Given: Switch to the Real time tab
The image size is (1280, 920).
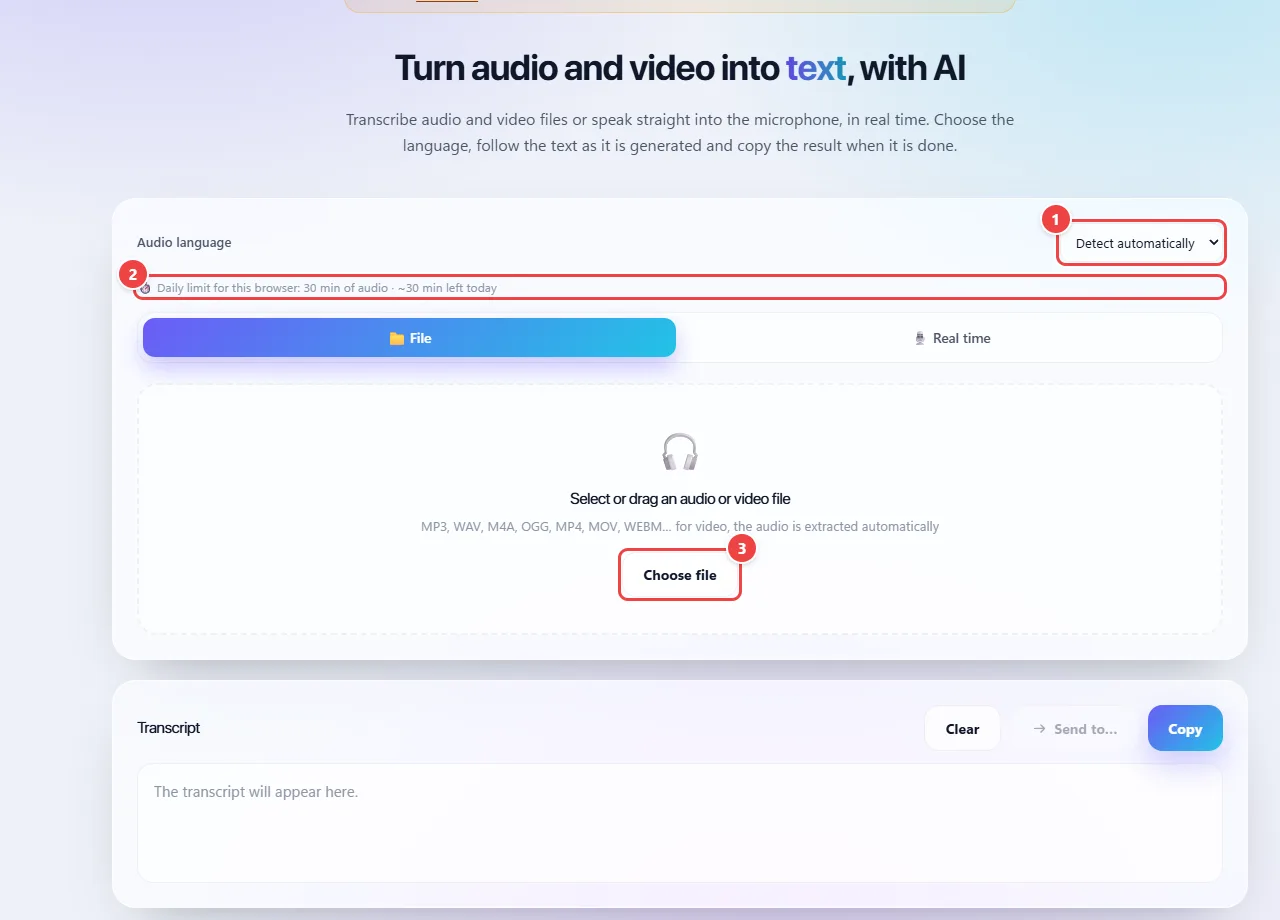Looking at the screenshot, I should (951, 338).
